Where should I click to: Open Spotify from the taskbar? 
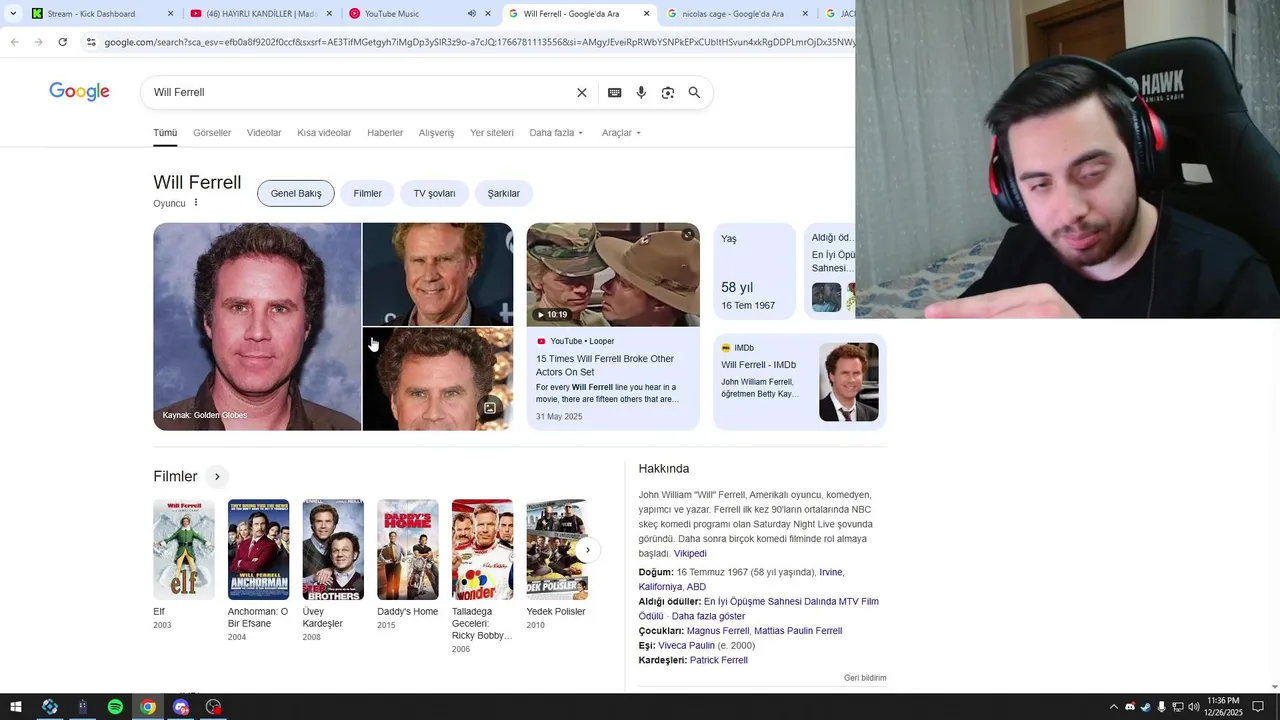pyautogui.click(x=115, y=707)
